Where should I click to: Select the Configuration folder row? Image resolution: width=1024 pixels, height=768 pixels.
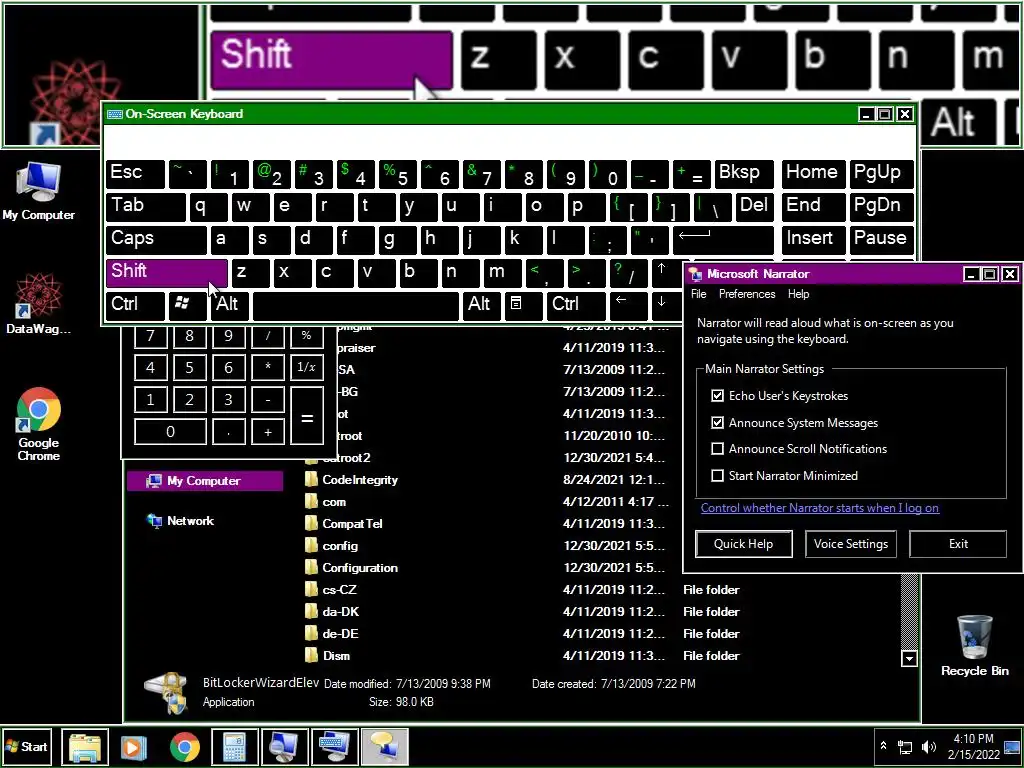360,568
